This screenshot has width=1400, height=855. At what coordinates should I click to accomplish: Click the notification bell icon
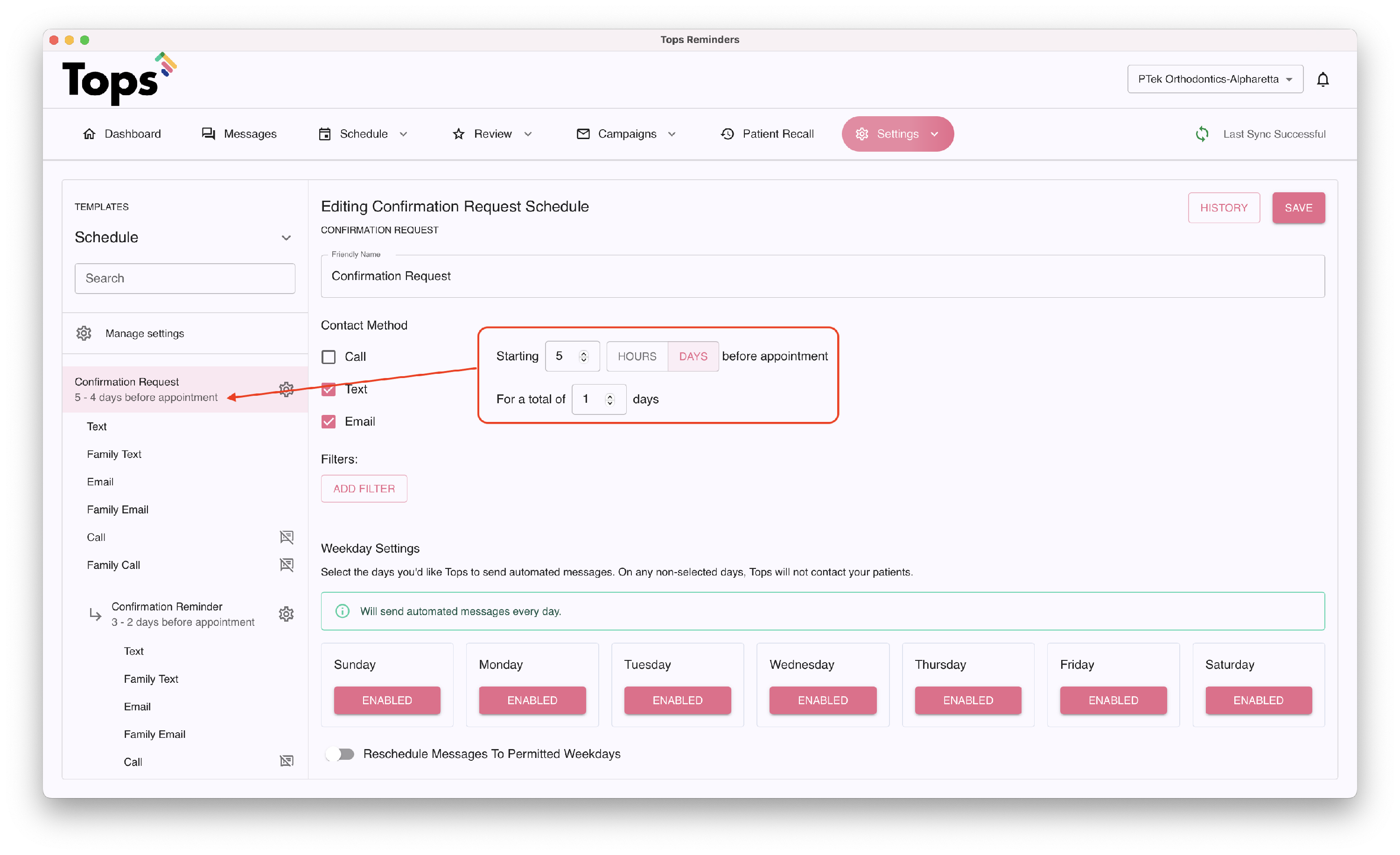point(1323,79)
